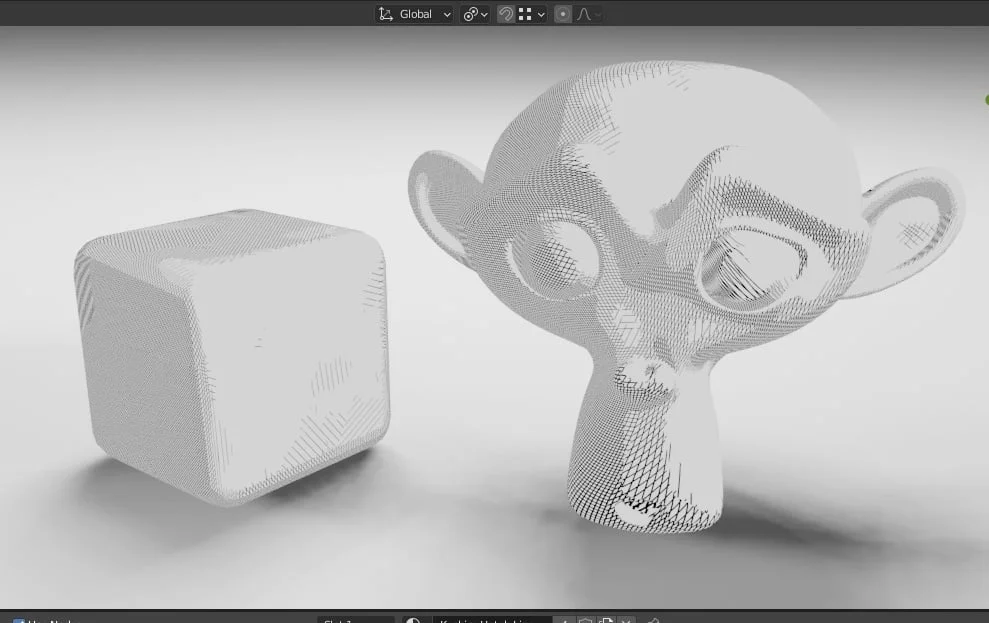Click the material preview swatch before the name

(x=415, y=619)
